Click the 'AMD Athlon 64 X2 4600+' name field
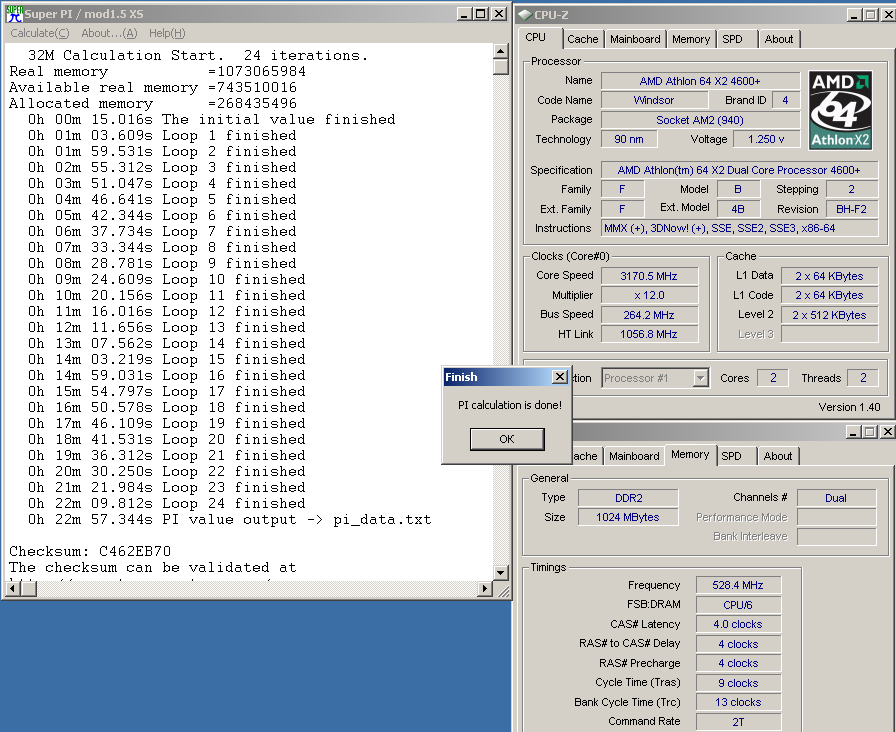 click(700, 81)
